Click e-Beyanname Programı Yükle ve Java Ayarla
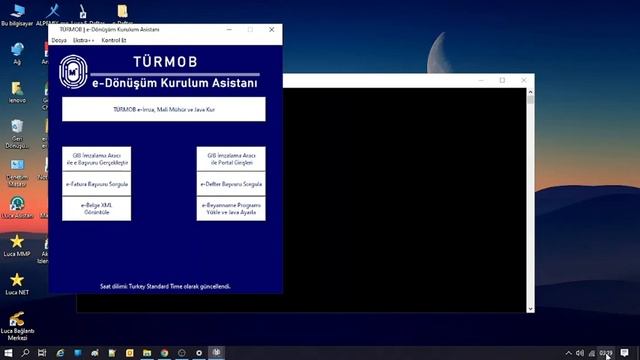The image size is (640, 360). tap(231, 209)
